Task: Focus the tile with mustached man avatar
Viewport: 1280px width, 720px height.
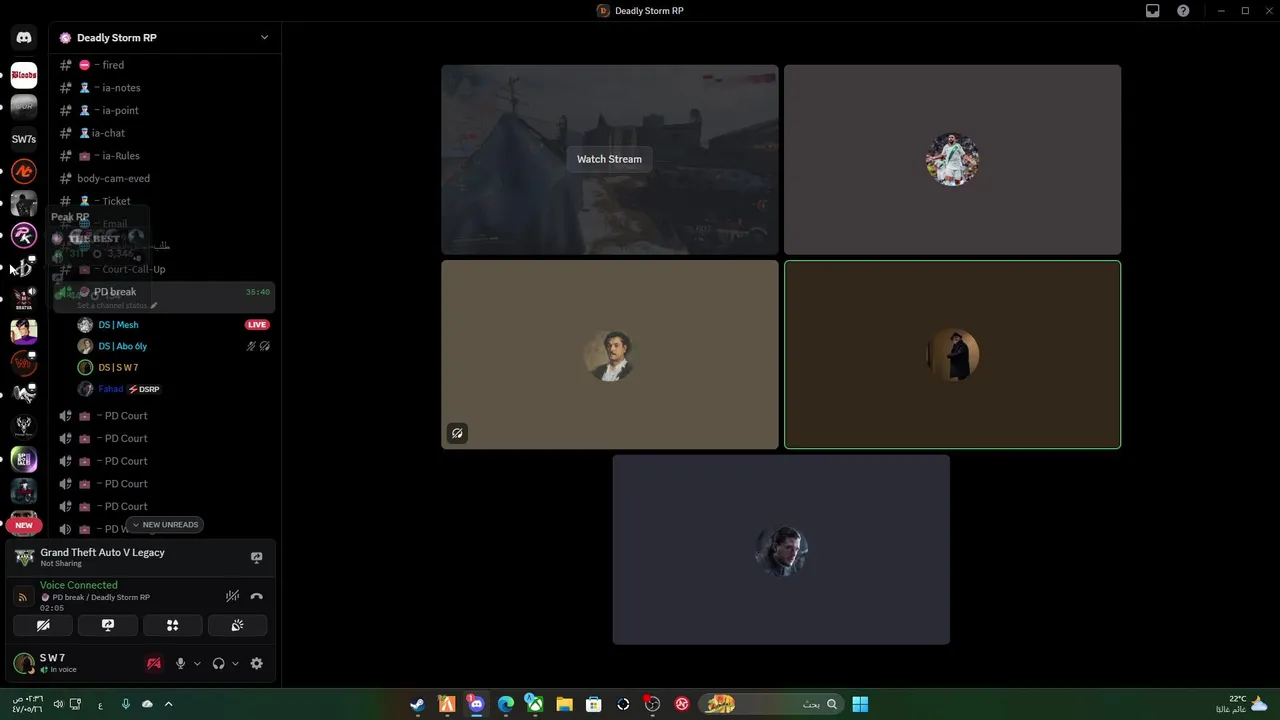Action: (610, 355)
